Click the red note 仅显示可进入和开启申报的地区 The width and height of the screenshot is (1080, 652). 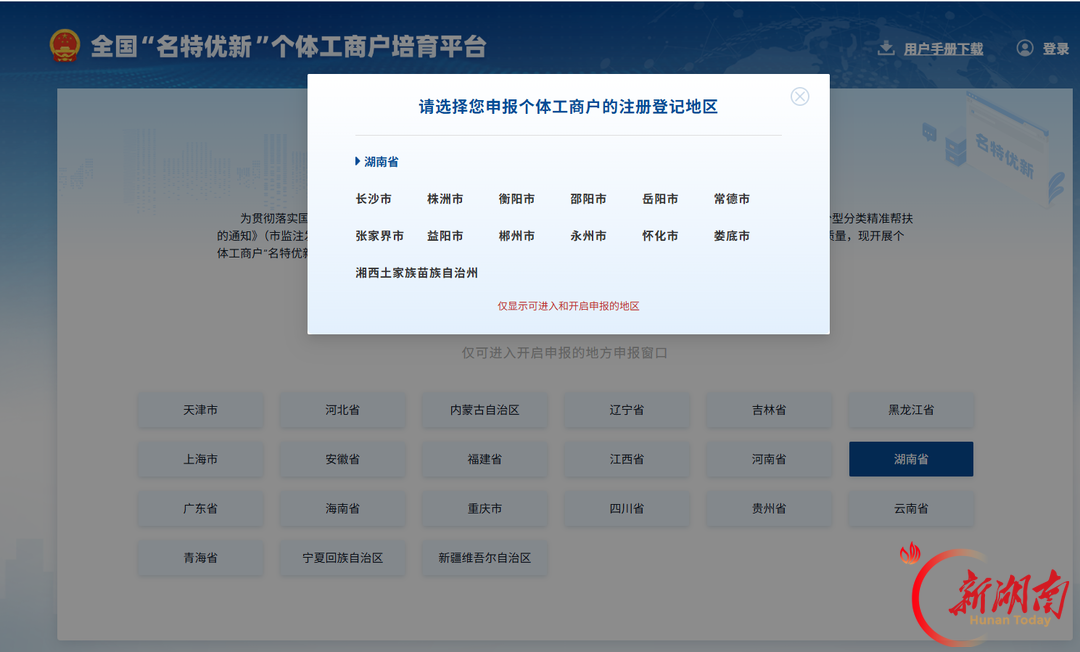(568, 306)
